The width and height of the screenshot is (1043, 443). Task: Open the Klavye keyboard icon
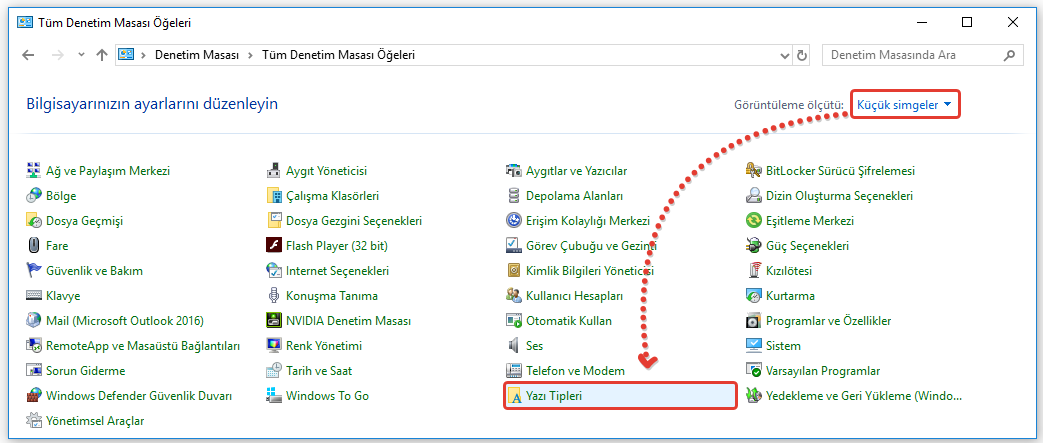tap(34, 296)
